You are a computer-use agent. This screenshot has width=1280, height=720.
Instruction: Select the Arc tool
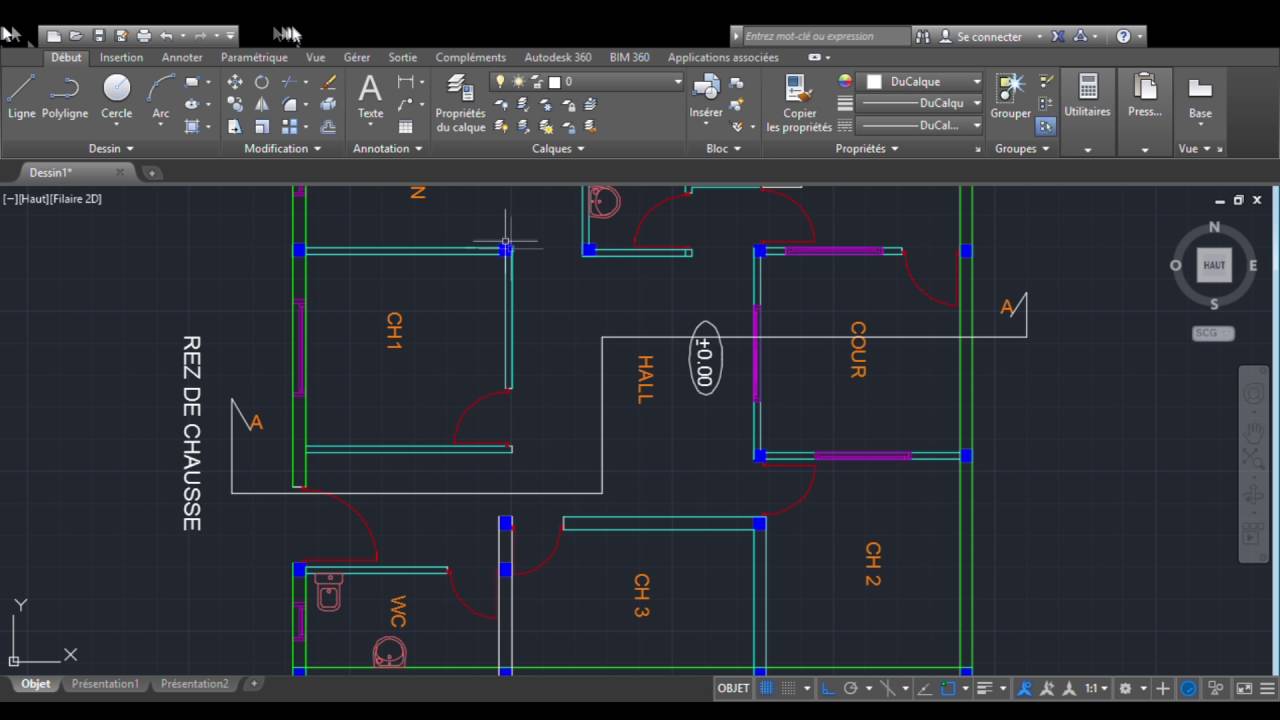click(160, 97)
